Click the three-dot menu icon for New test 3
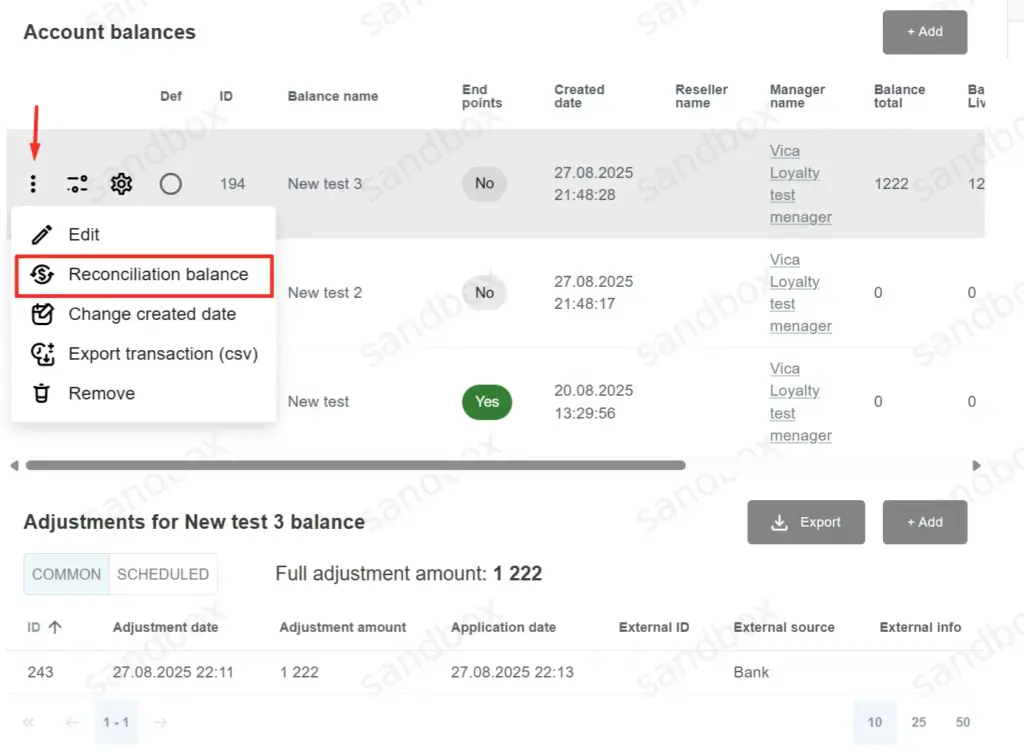The image size is (1024, 751). click(x=34, y=184)
